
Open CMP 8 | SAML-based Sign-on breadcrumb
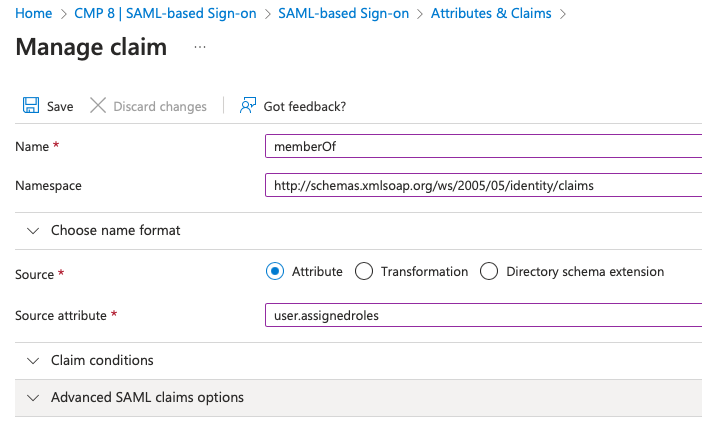[x=165, y=13]
